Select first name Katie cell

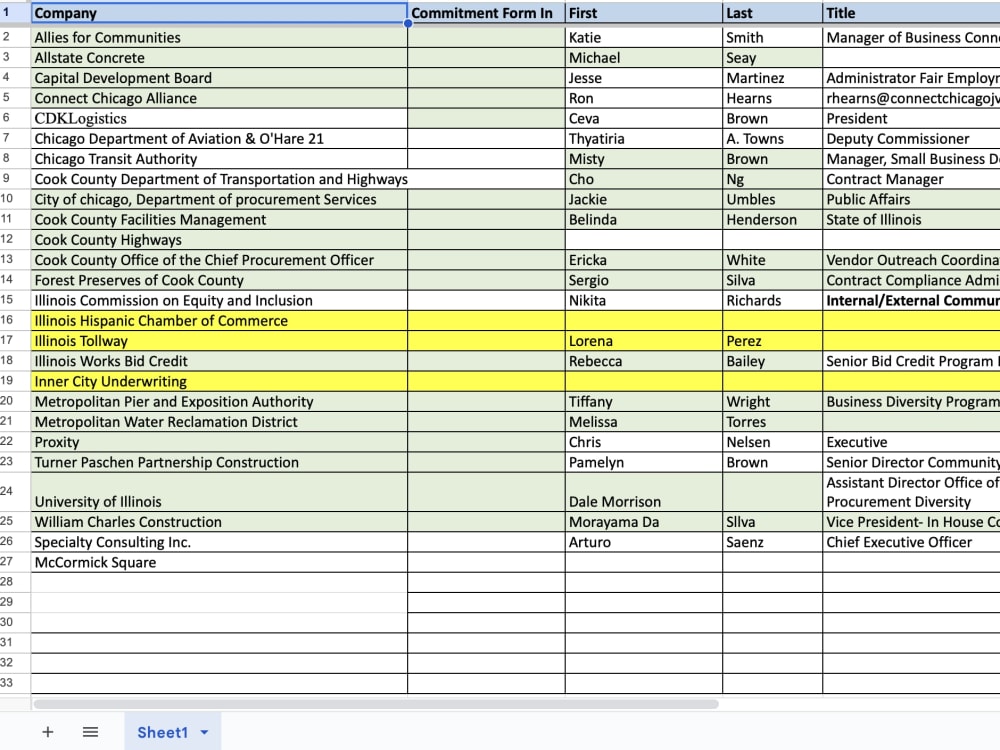click(x=644, y=37)
